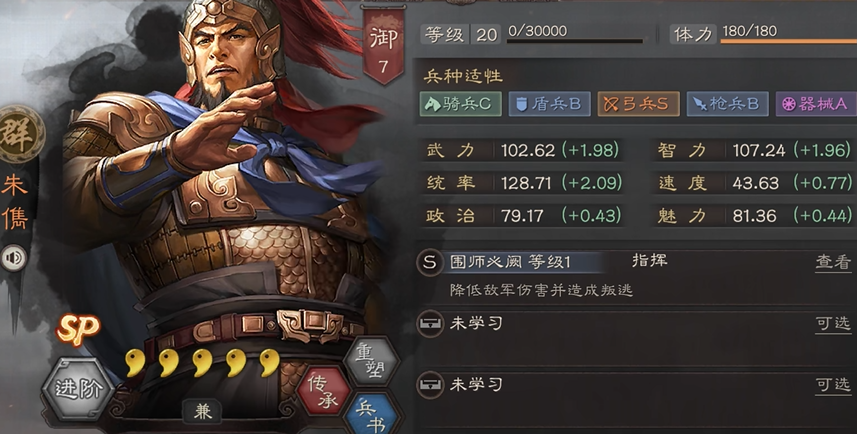This screenshot has width=857, height=434.
Task: Click the S-rank skill circle icon
Action: tap(430, 262)
